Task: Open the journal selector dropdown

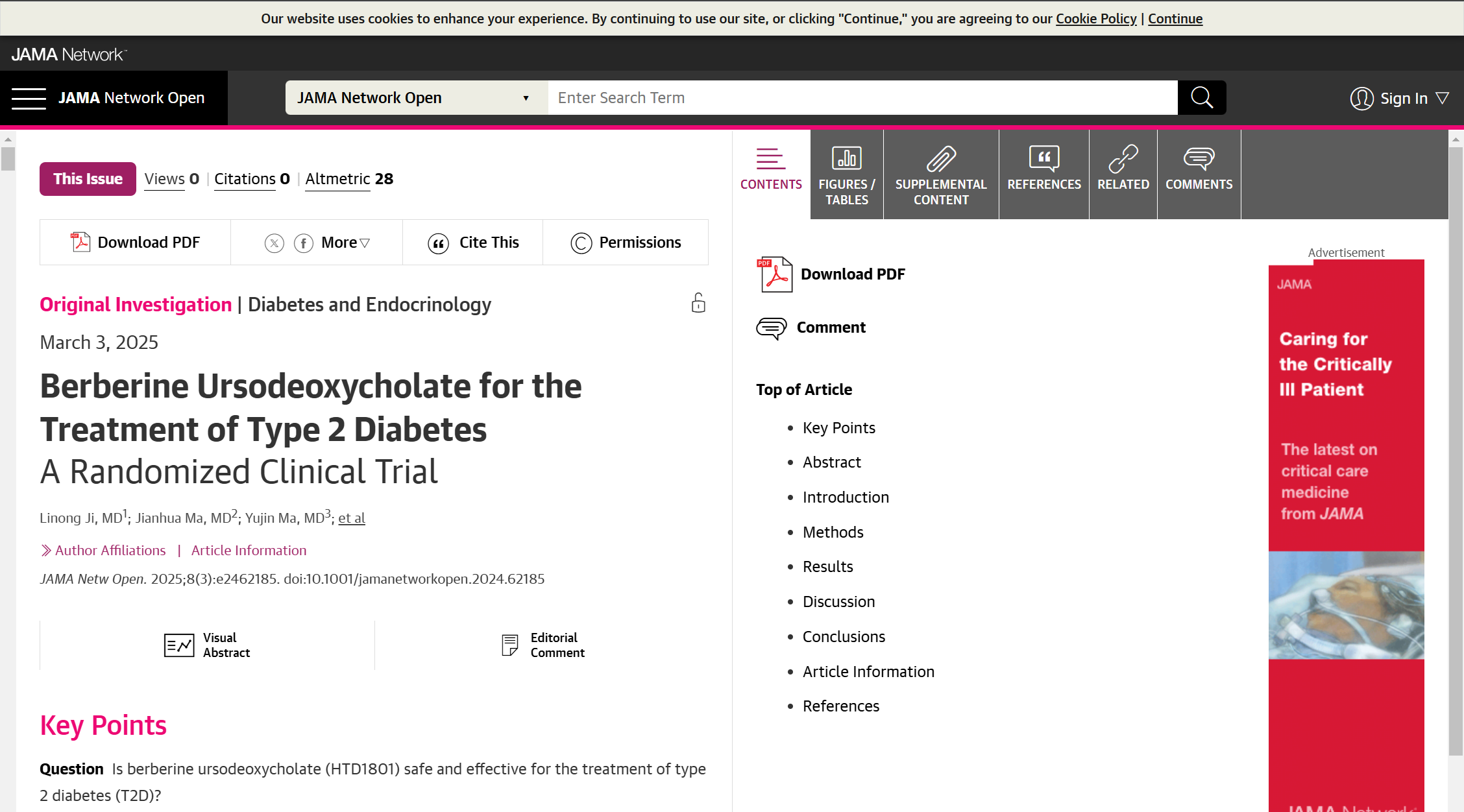Action: click(417, 98)
